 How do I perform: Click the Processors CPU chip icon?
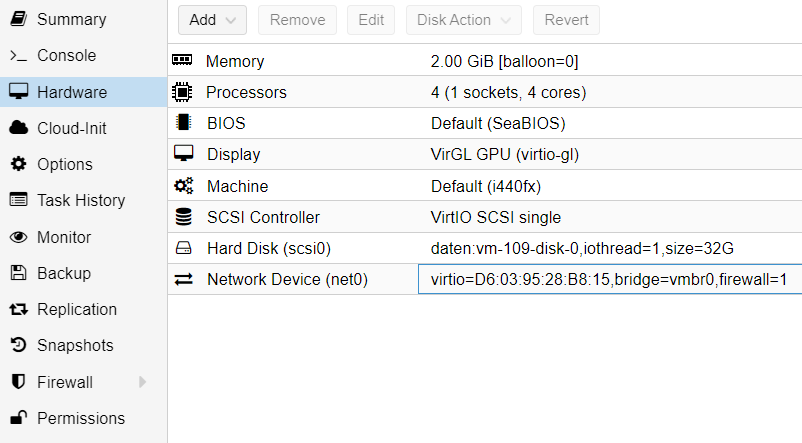coord(182,92)
